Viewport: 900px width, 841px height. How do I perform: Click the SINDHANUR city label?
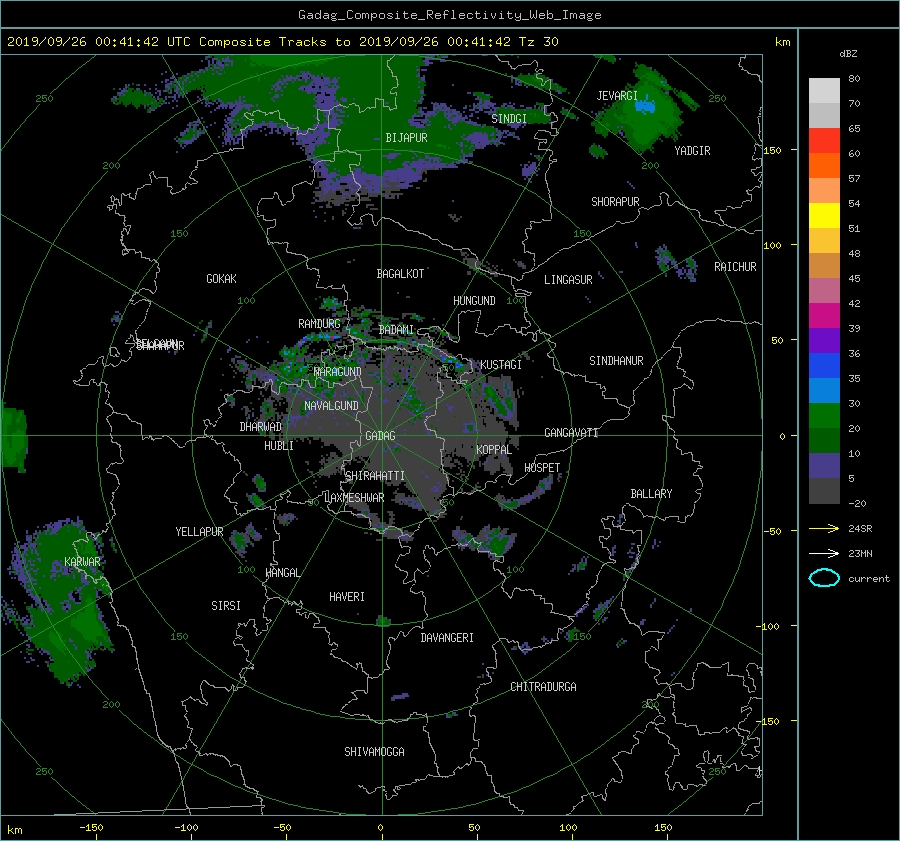click(x=616, y=361)
